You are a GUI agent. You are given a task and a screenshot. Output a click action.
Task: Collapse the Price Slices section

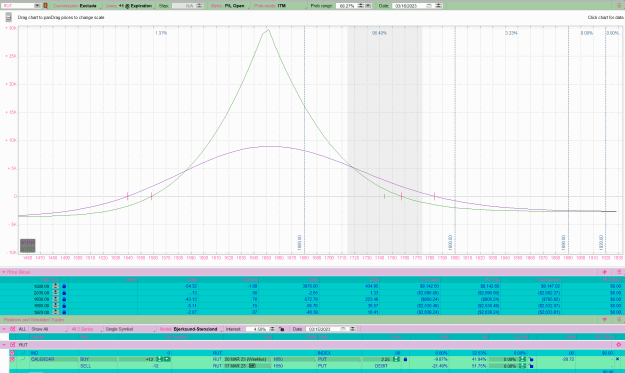pyautogui.click(x=4, y=272)
